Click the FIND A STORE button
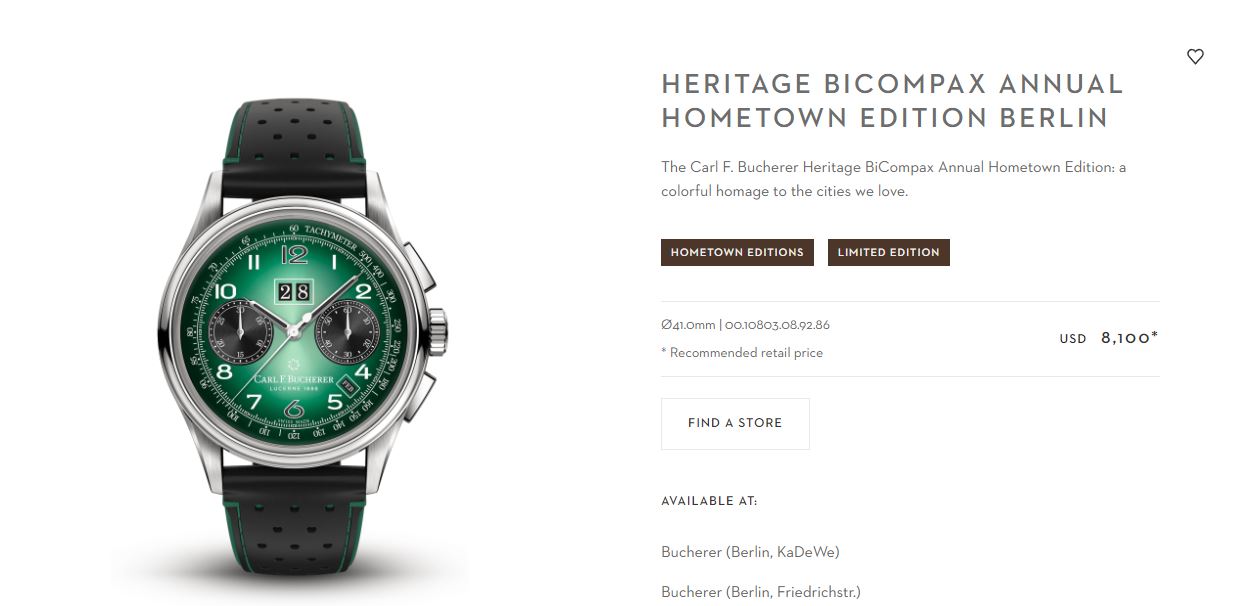This screenshot has width=1255, height=606. pos(735,423)
